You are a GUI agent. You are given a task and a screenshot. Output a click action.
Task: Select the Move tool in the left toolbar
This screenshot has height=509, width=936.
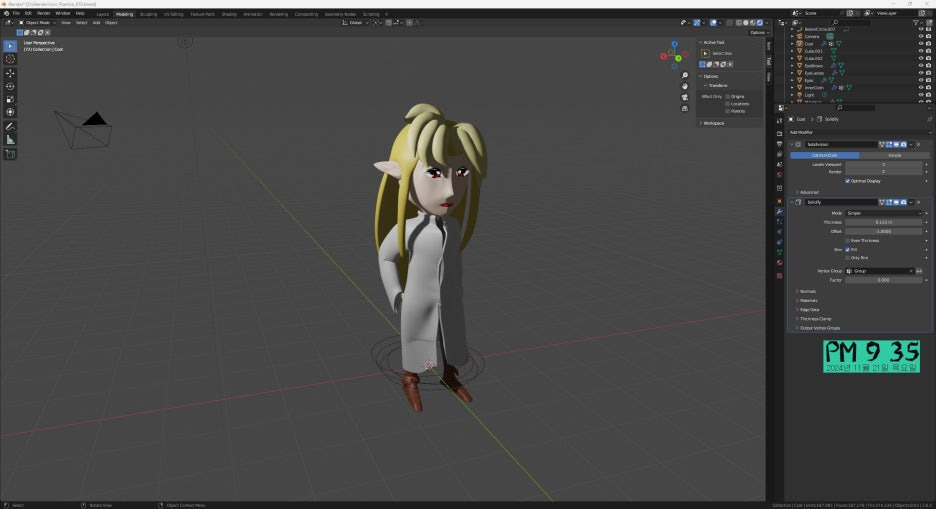coord(11,73)
